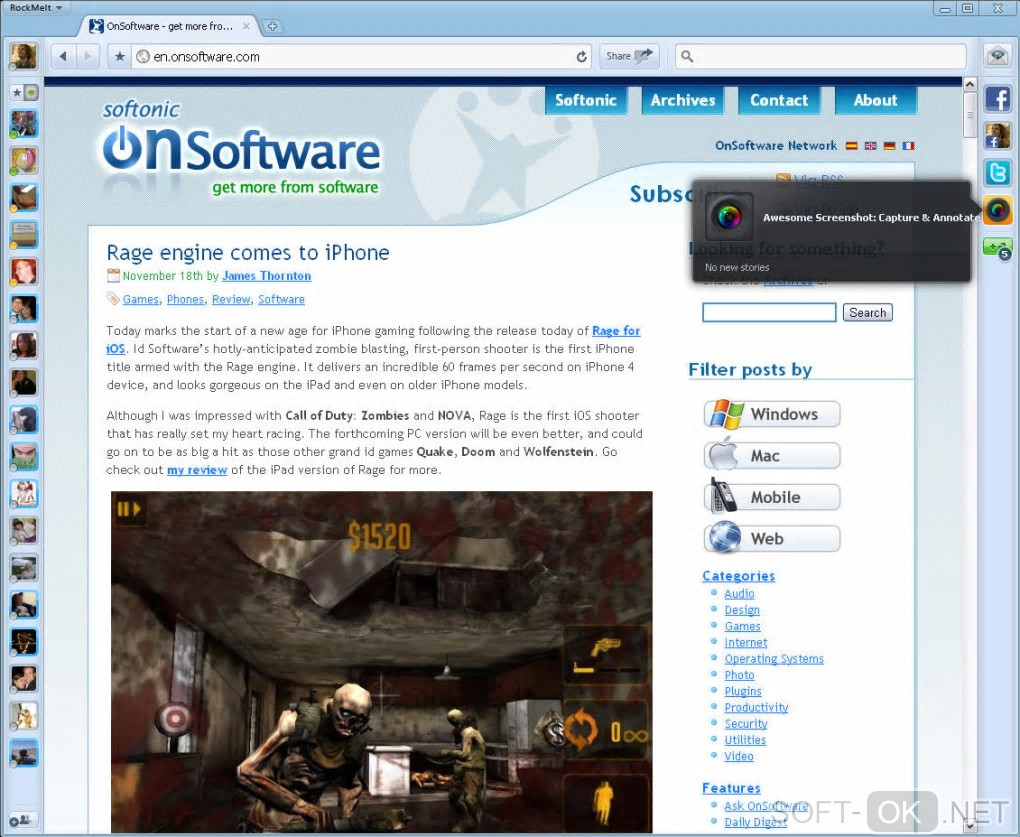Image resolution: width=1020 pixels, height=837 pixels.
Task: Select the UK flag network link
Action: click(x=870, y=146)
